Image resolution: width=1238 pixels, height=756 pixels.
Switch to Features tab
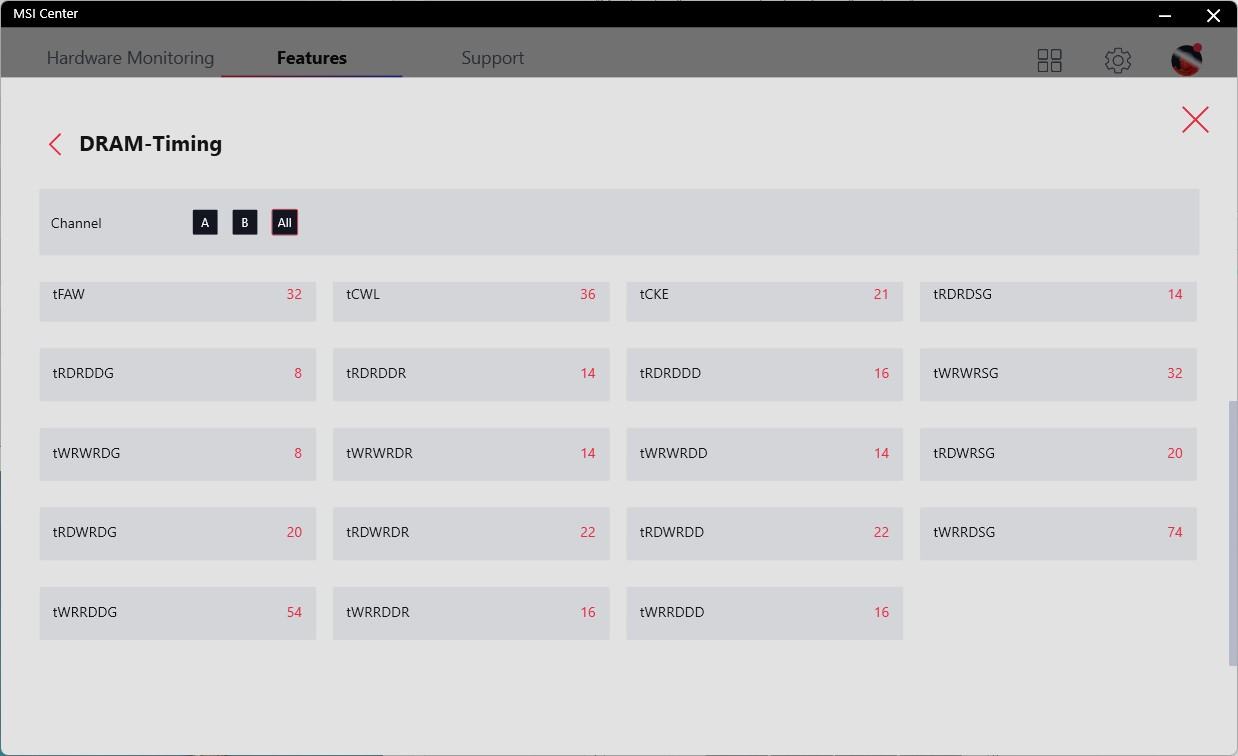click(312, 58)
